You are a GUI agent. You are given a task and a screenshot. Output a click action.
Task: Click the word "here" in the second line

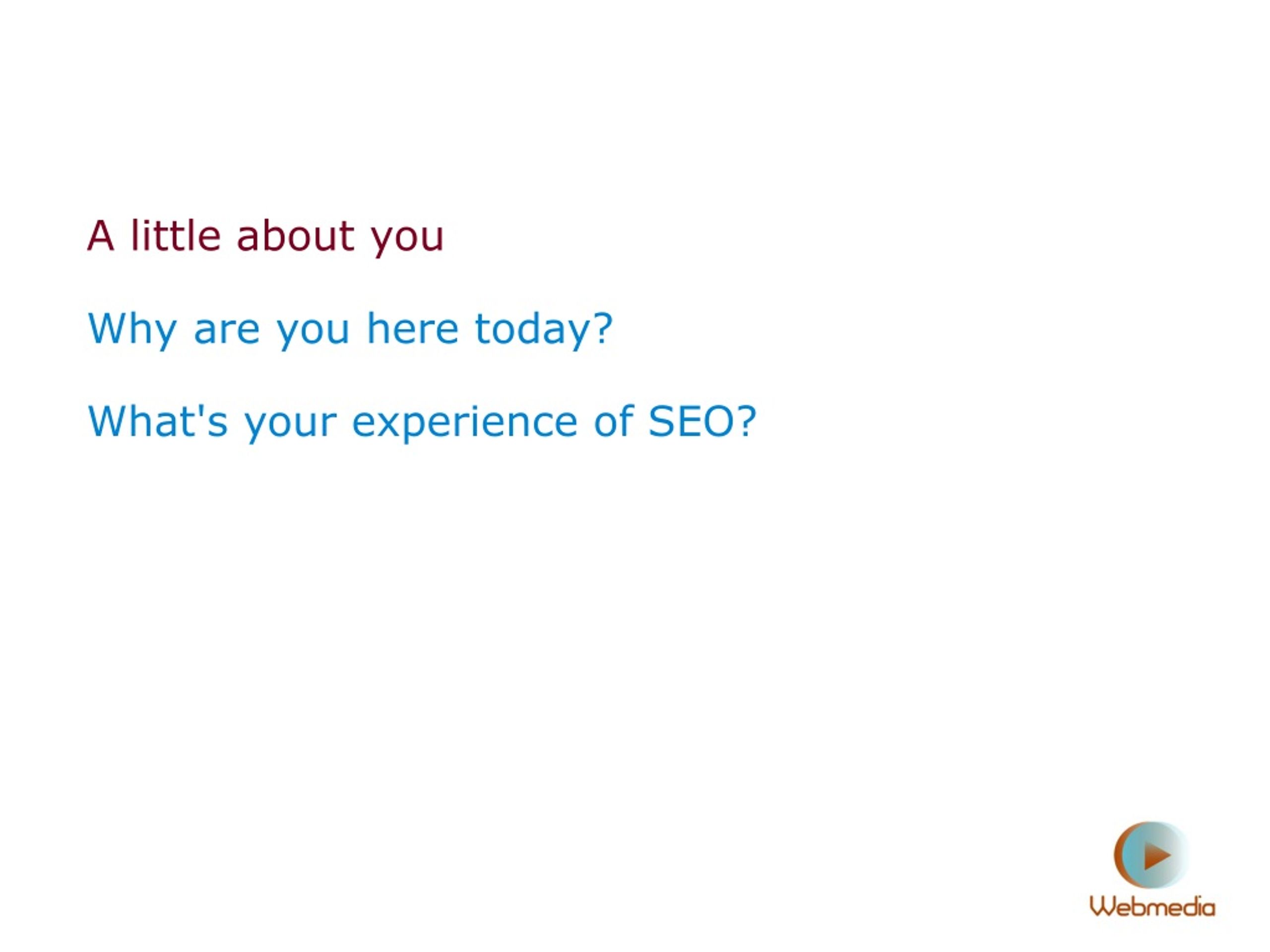[x=412, y=328]
